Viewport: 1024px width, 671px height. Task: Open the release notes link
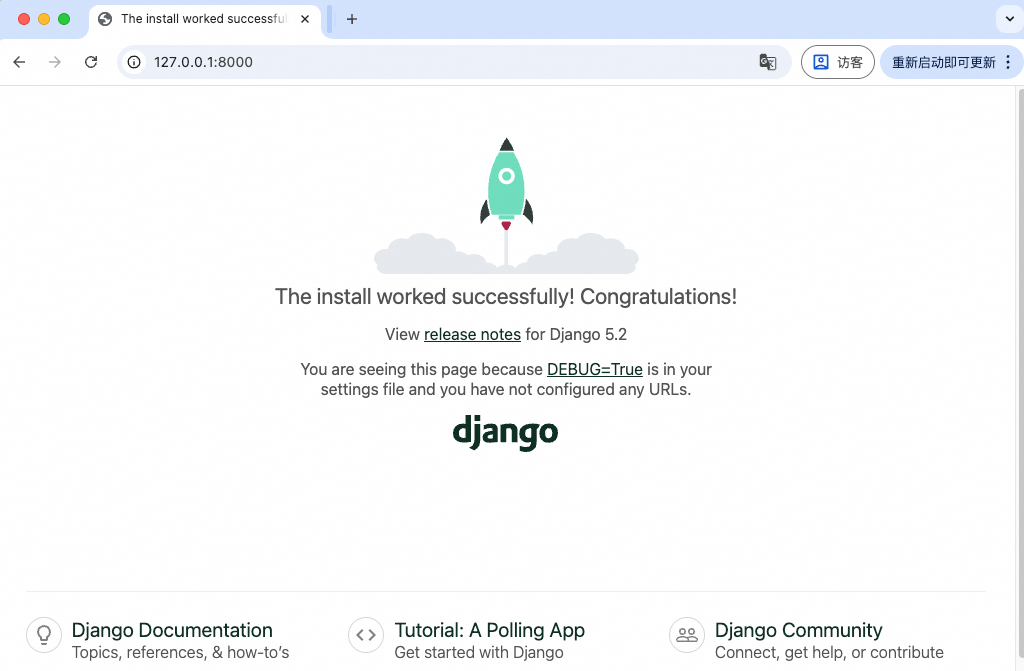point(472,335)
